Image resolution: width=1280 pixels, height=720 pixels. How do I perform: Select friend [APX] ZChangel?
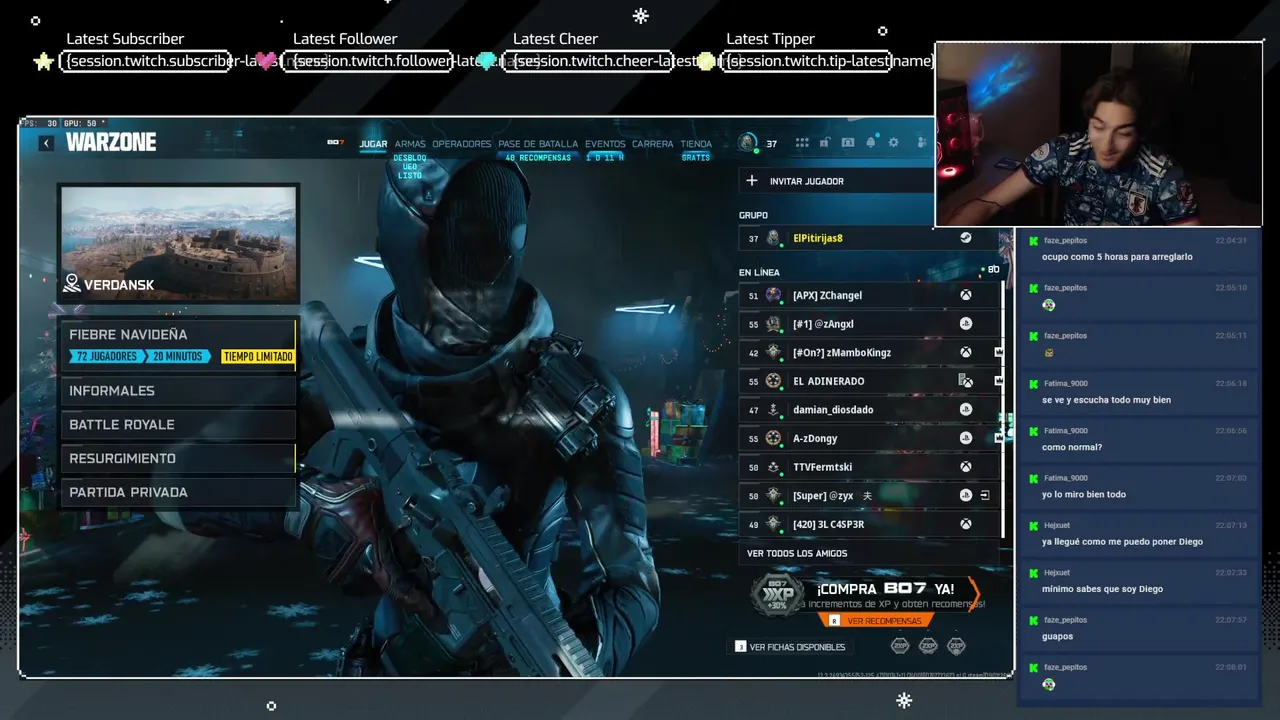click(x=868, y=295)
